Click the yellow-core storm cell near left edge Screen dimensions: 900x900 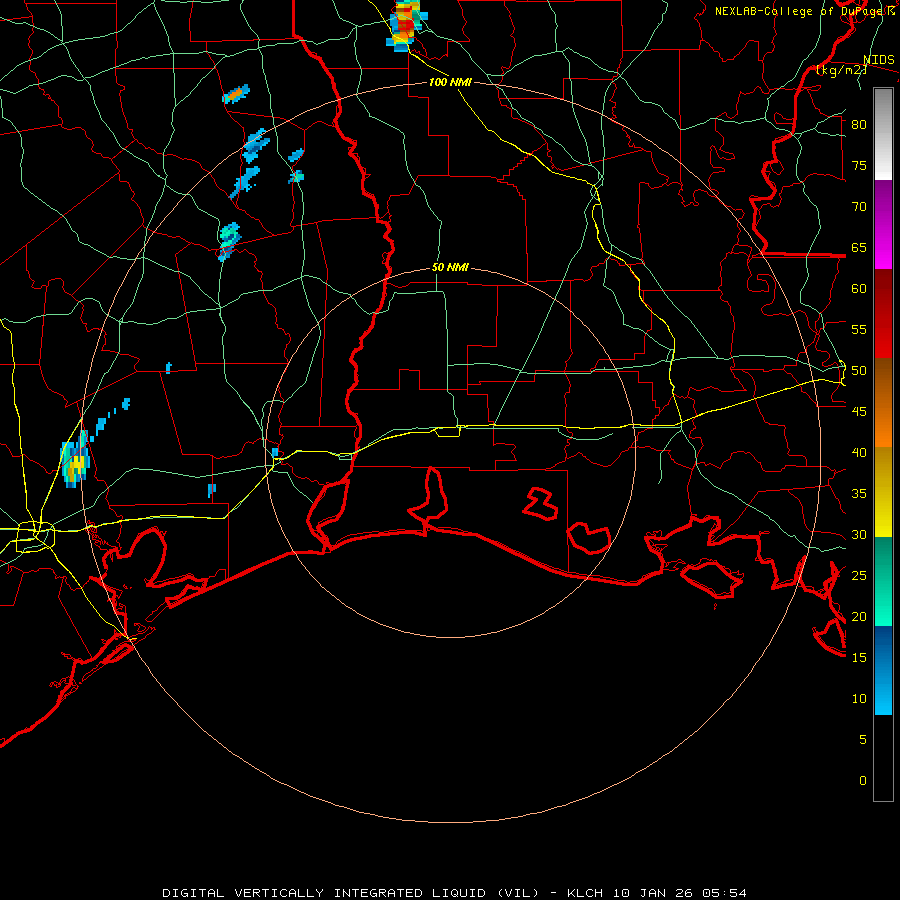[x=75, y=459]
